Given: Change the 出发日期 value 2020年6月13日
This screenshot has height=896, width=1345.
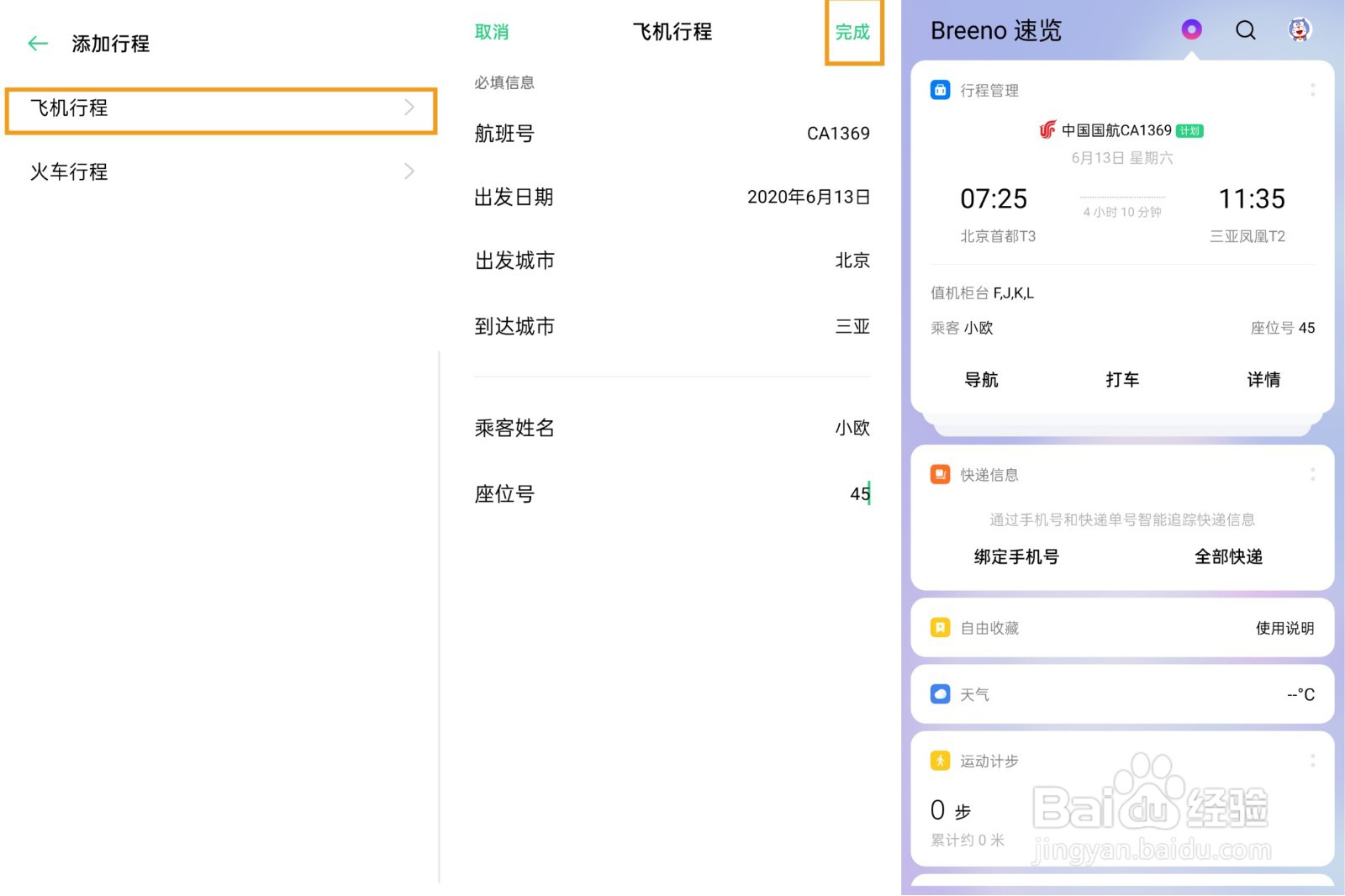Looking at the screenshot, I should (808, 197).
